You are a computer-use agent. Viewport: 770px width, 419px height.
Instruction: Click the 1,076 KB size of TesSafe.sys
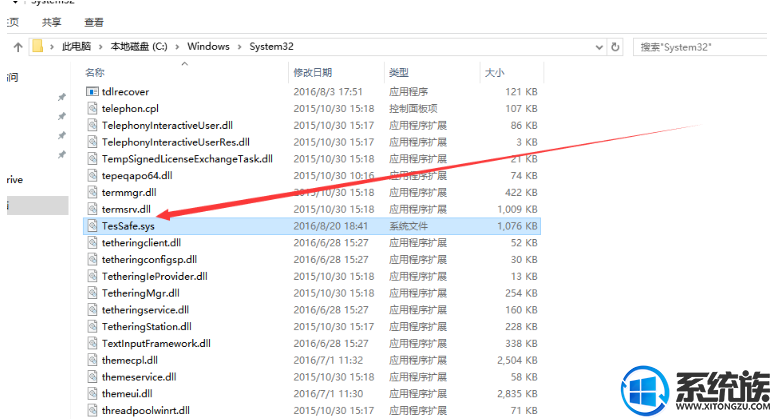click(517, 226)
